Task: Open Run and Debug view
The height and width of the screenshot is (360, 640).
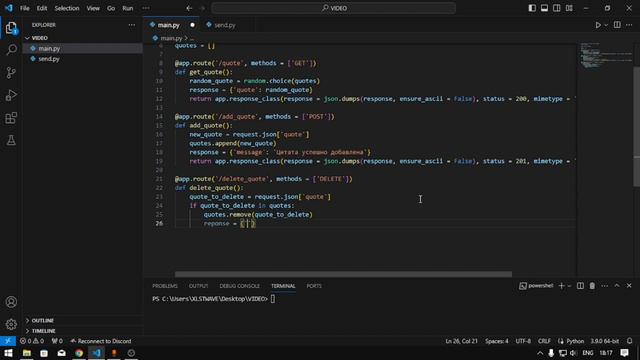Action: (11, 95)
